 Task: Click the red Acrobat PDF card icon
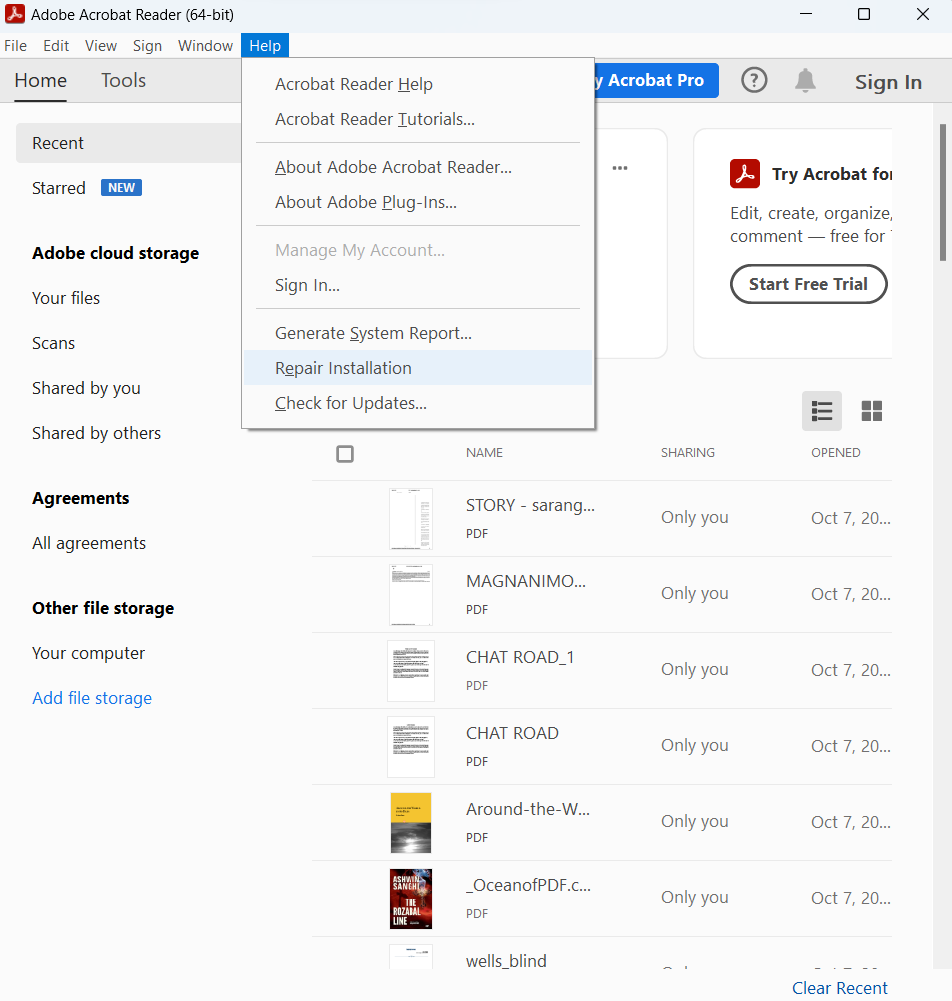click(x=745, y=174)
